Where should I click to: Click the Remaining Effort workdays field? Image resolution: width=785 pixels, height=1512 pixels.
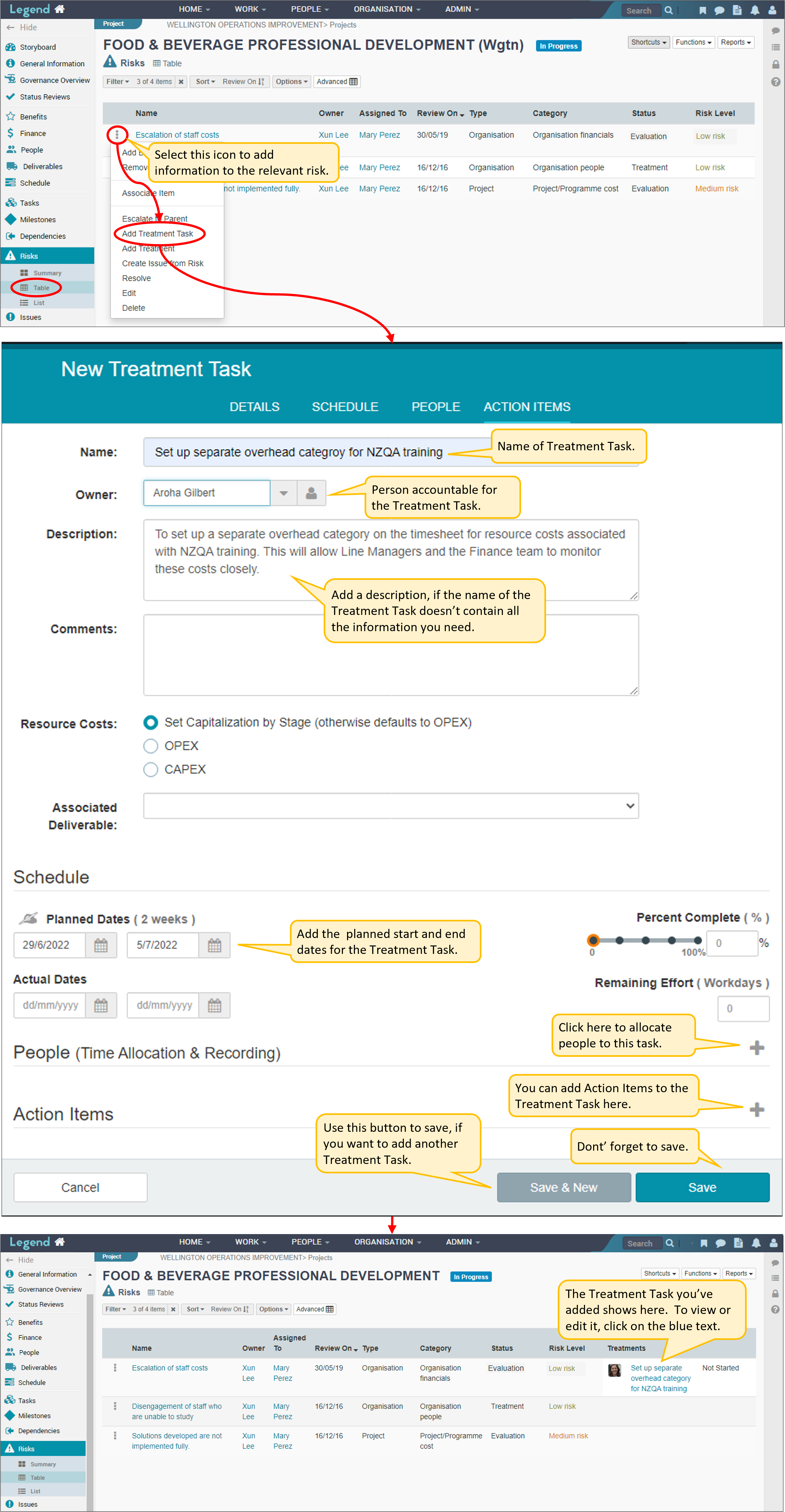(743, 1008)
